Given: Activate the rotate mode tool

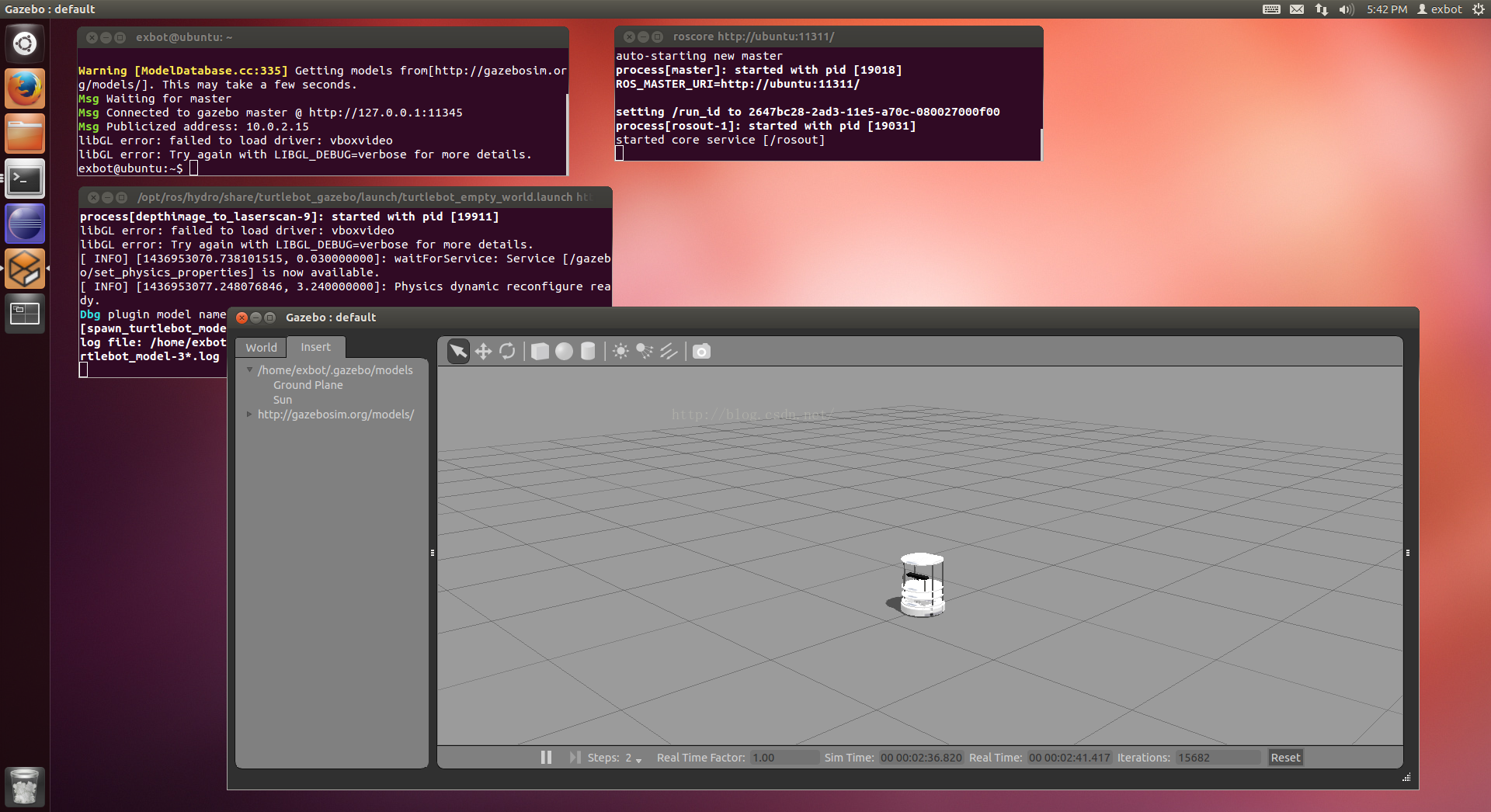Looking at the screenshot, I should tap(507, 352).
